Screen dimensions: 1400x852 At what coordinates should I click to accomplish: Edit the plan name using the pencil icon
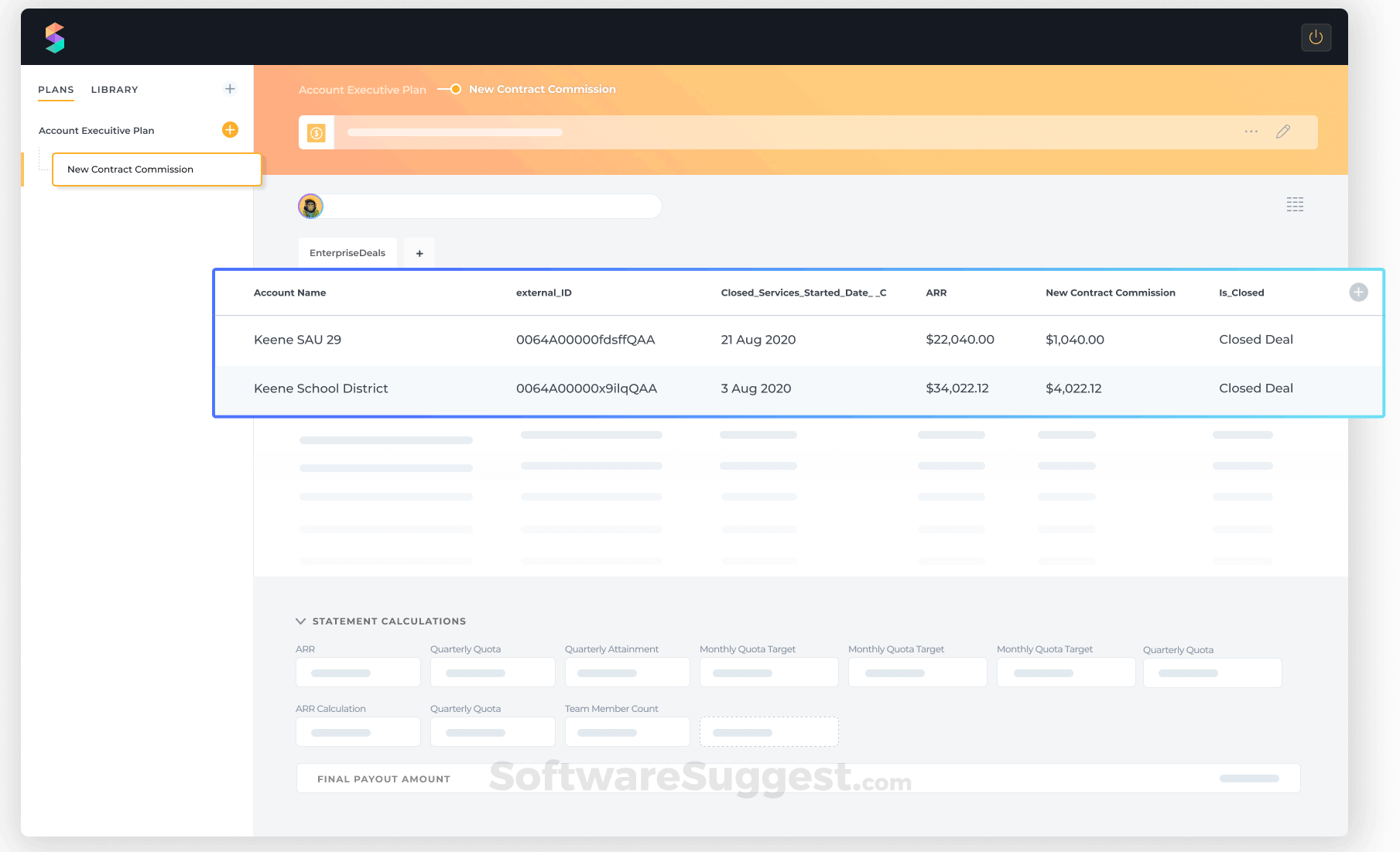(x=1283, y=132)
